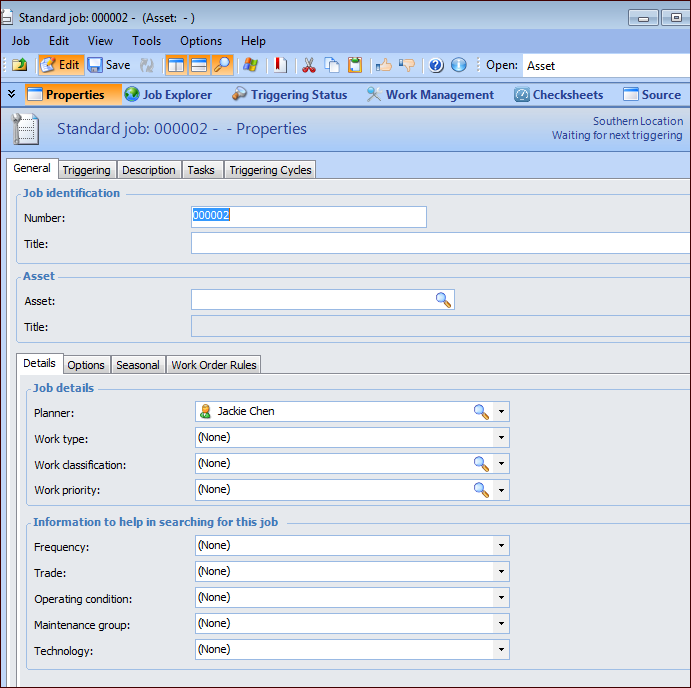Click the Asset lookup magnifier icon
Image resolution: width=691 pixels, height=688 pixels.
tap(443, 300)
